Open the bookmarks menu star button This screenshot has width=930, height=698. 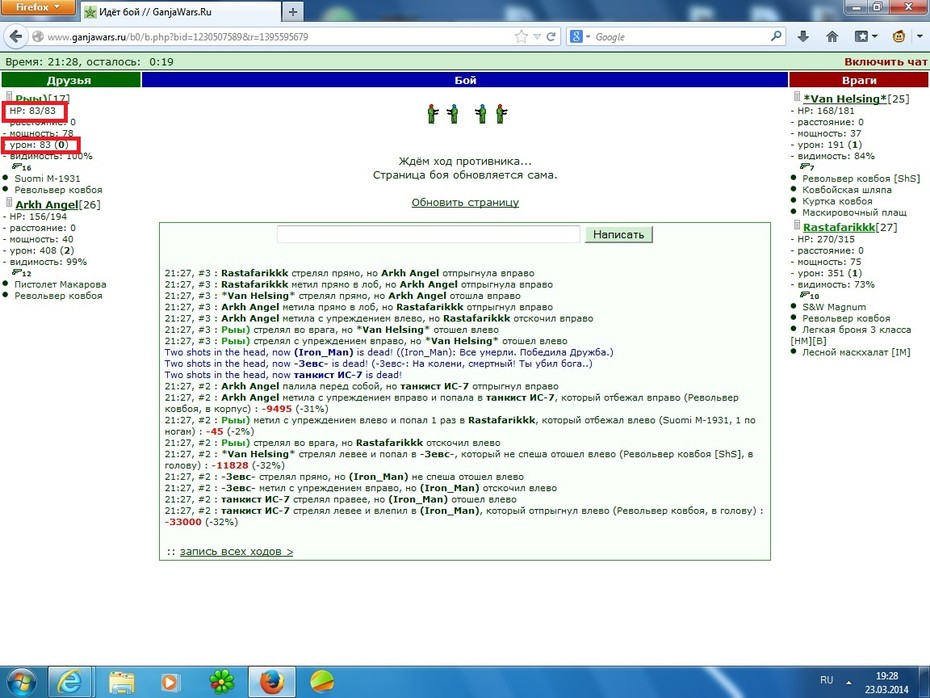(x=865, y=37)
